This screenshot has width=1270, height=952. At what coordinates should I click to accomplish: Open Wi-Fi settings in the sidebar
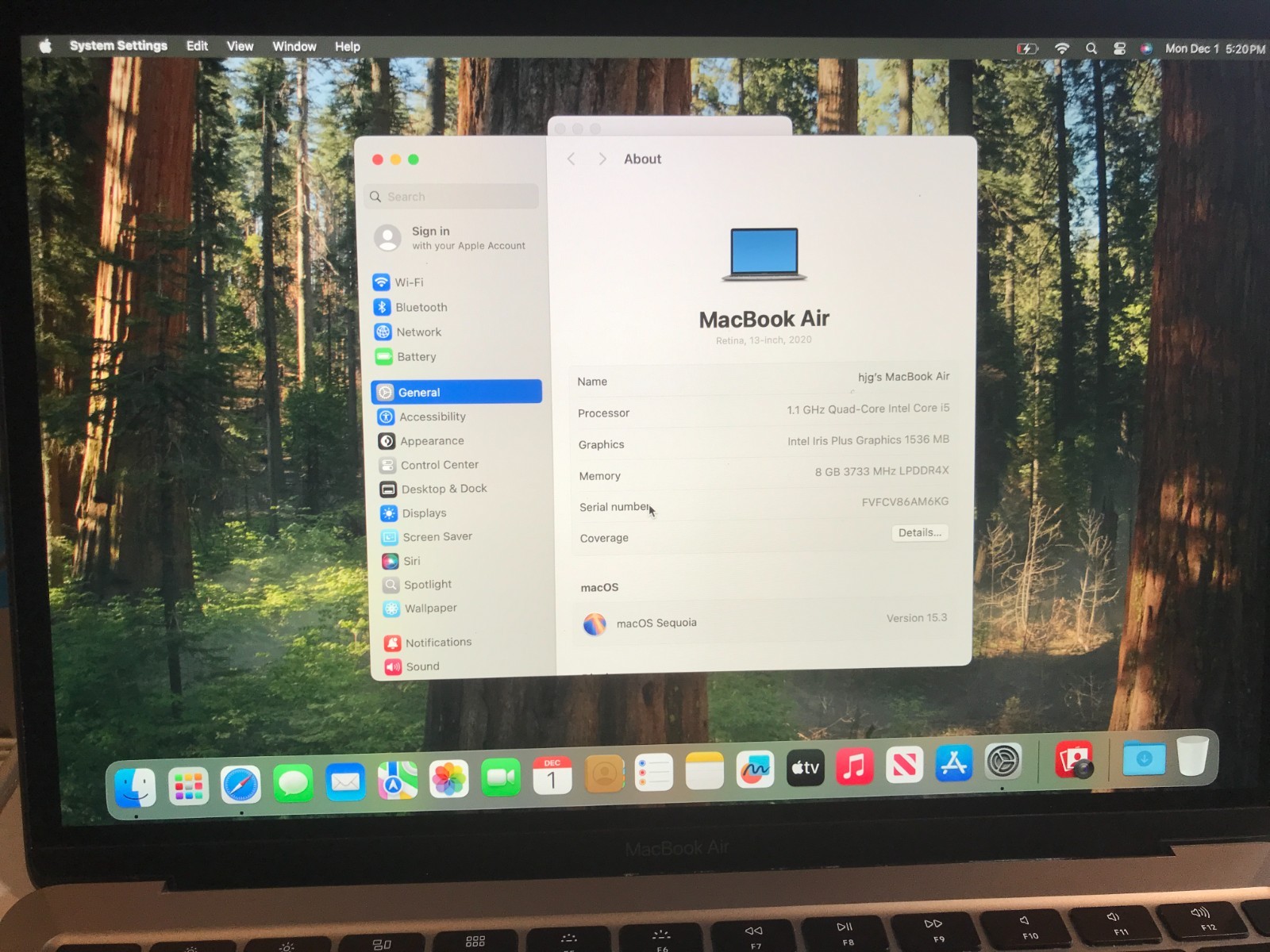click(410, 282)
